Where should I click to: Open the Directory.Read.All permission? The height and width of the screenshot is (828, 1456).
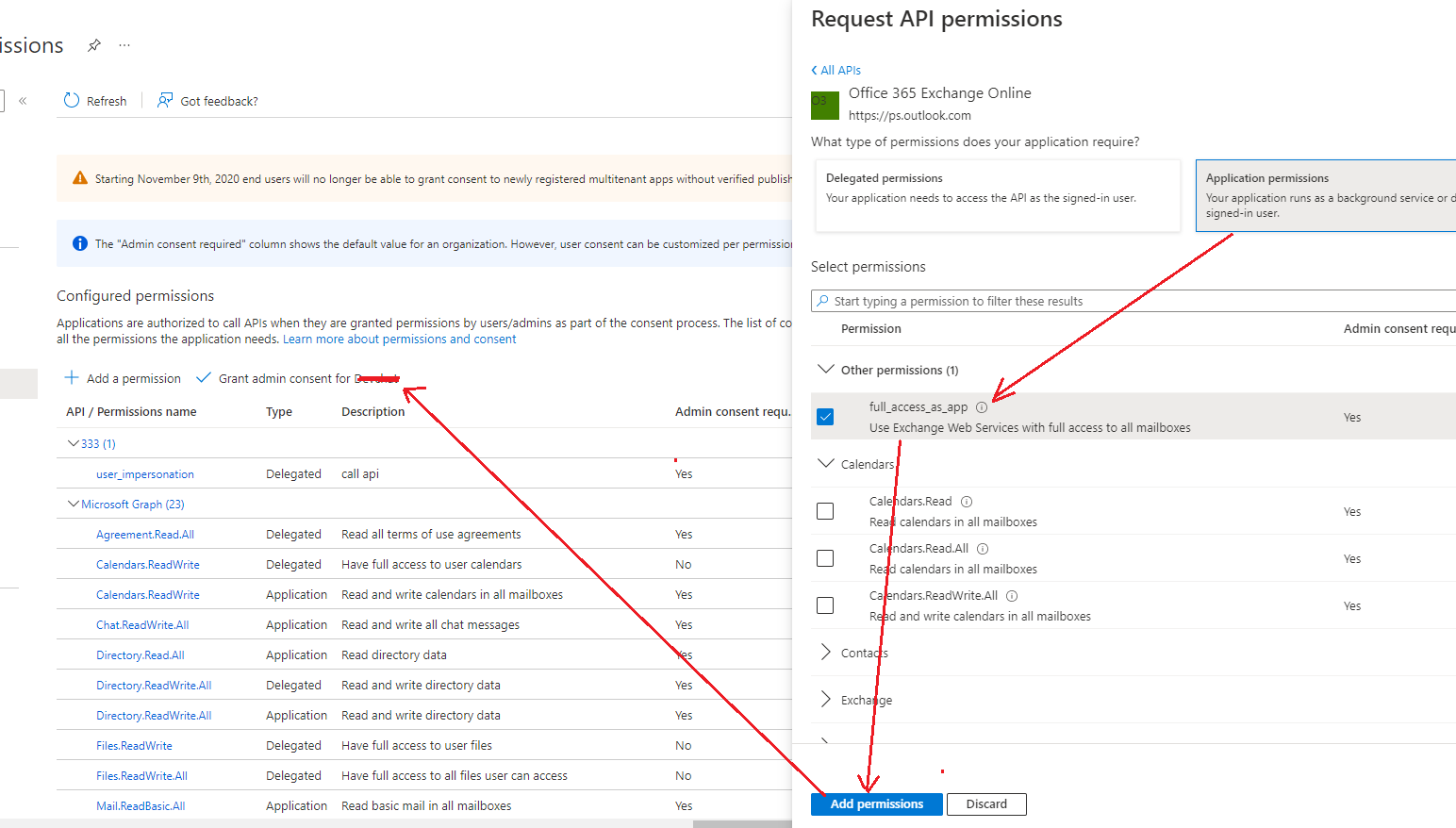[x=141, y=655]
